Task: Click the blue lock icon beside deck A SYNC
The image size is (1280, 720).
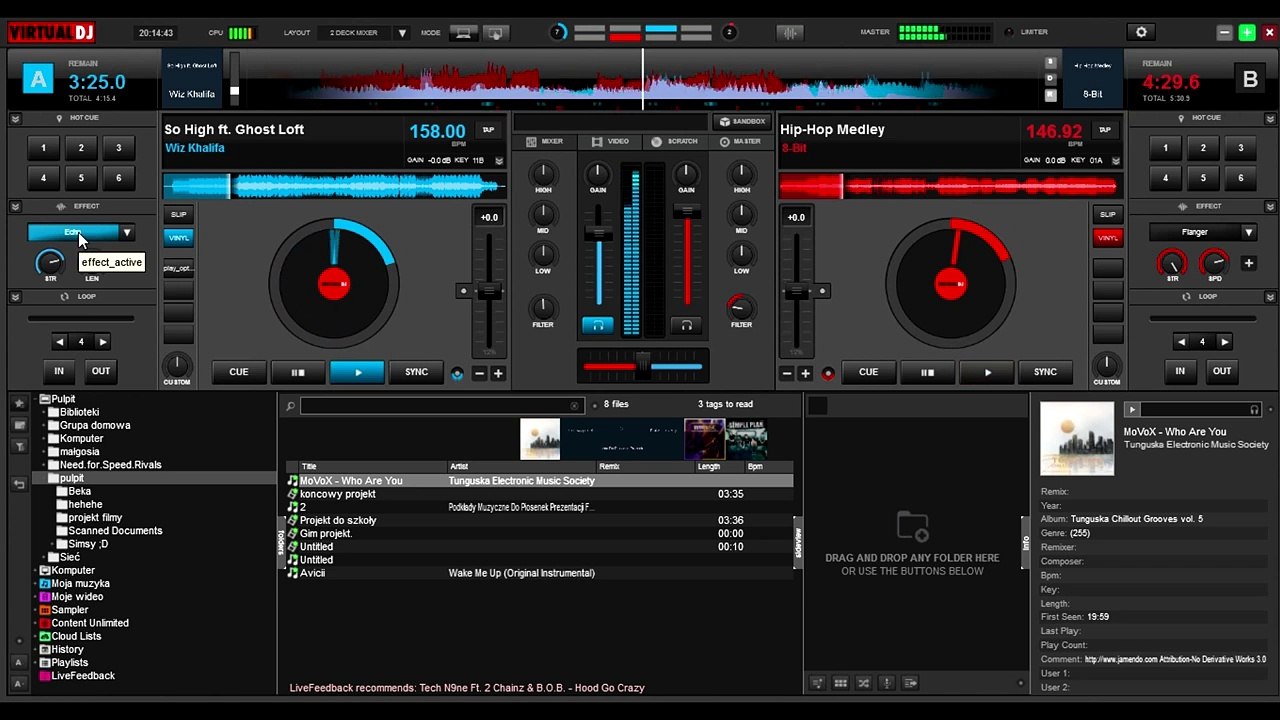Action: pyautogui.click(x=457, y=373)
